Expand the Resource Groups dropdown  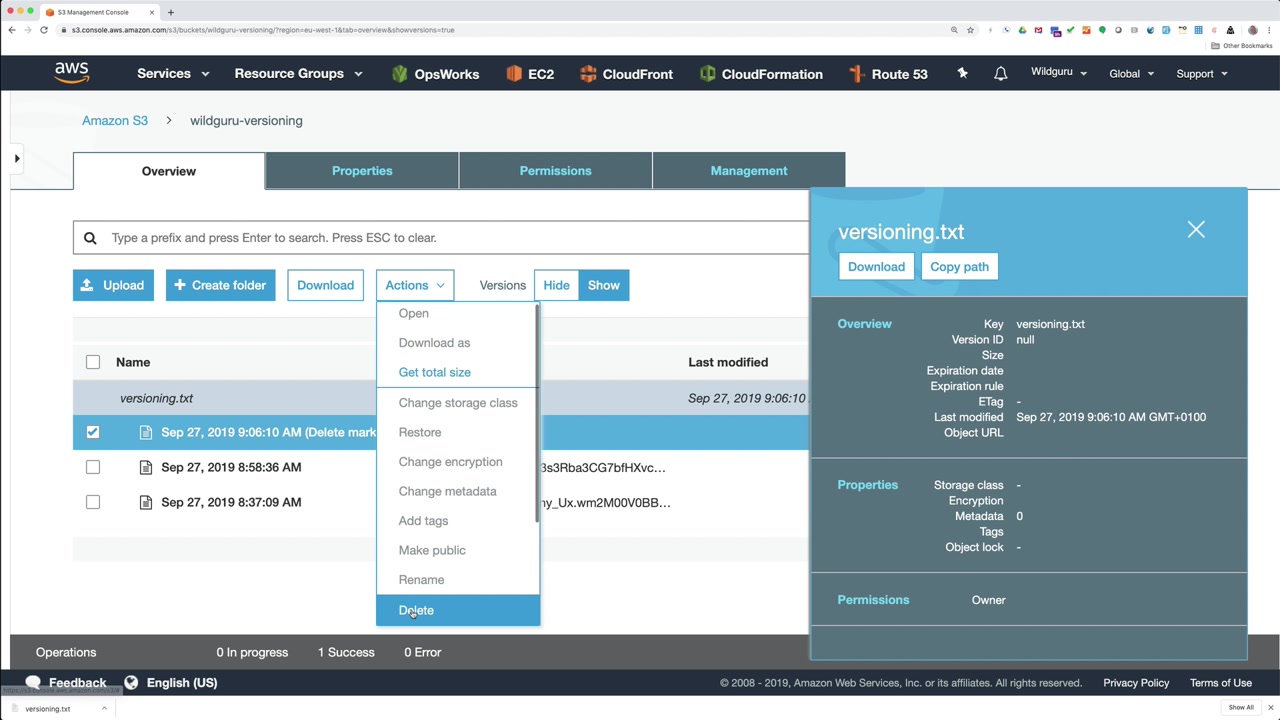[x=298, y=73]
